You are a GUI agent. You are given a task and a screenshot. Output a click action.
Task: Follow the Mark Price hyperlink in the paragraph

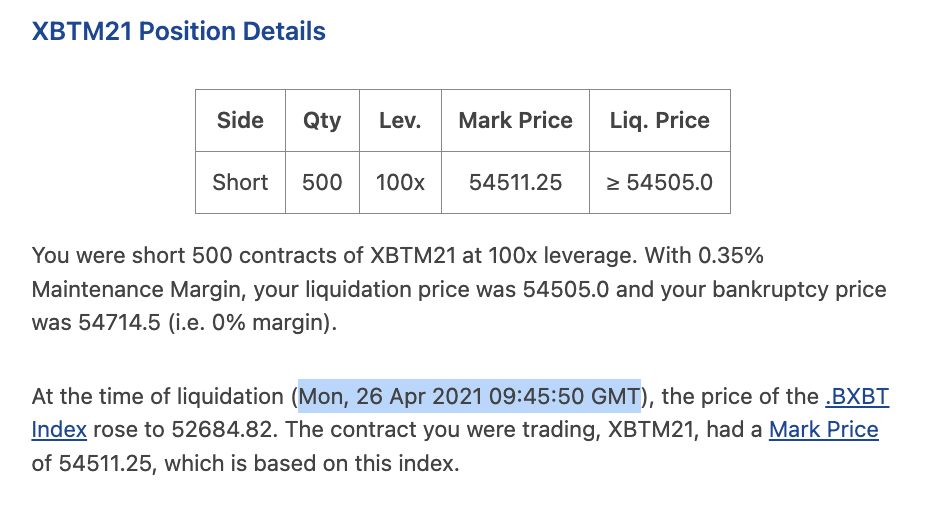click(823, 430)
